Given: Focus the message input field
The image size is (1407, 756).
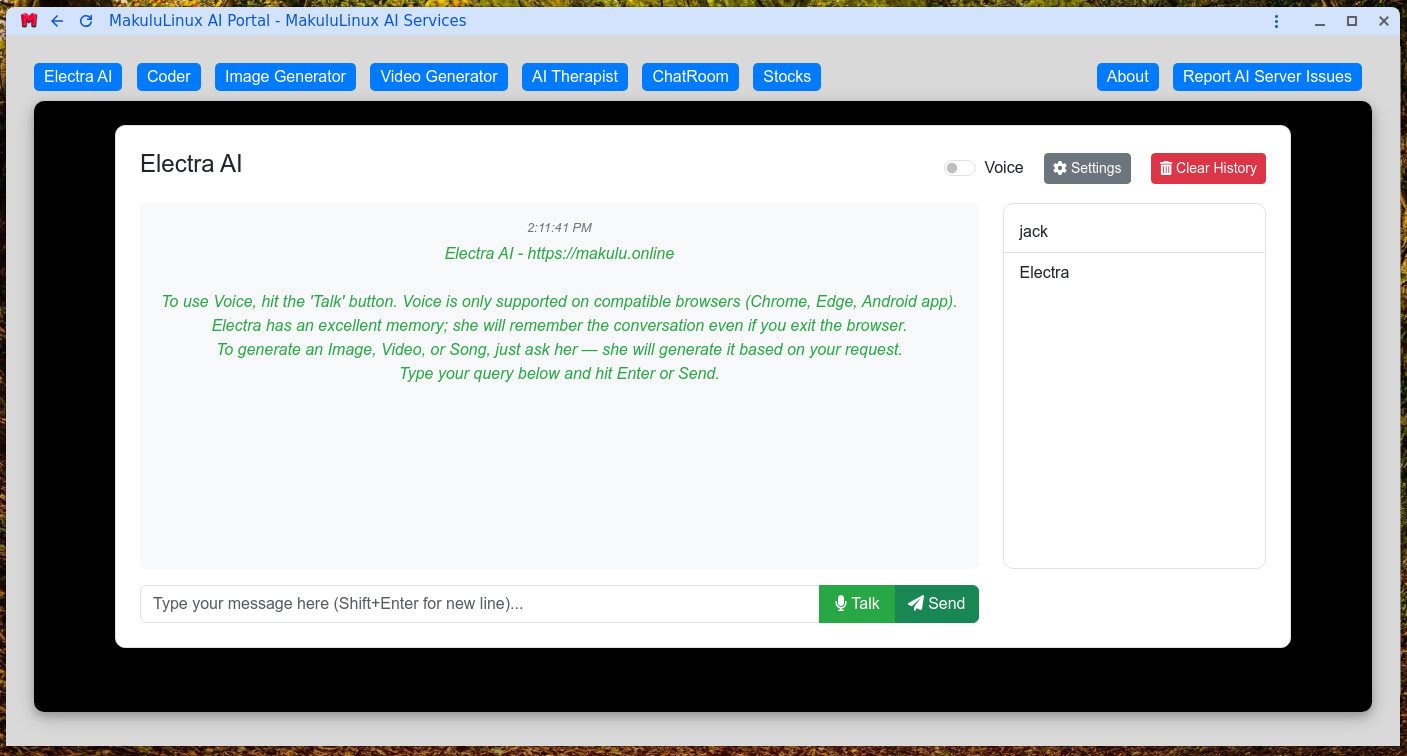Looking at the screenshot, I should (480, 604).
